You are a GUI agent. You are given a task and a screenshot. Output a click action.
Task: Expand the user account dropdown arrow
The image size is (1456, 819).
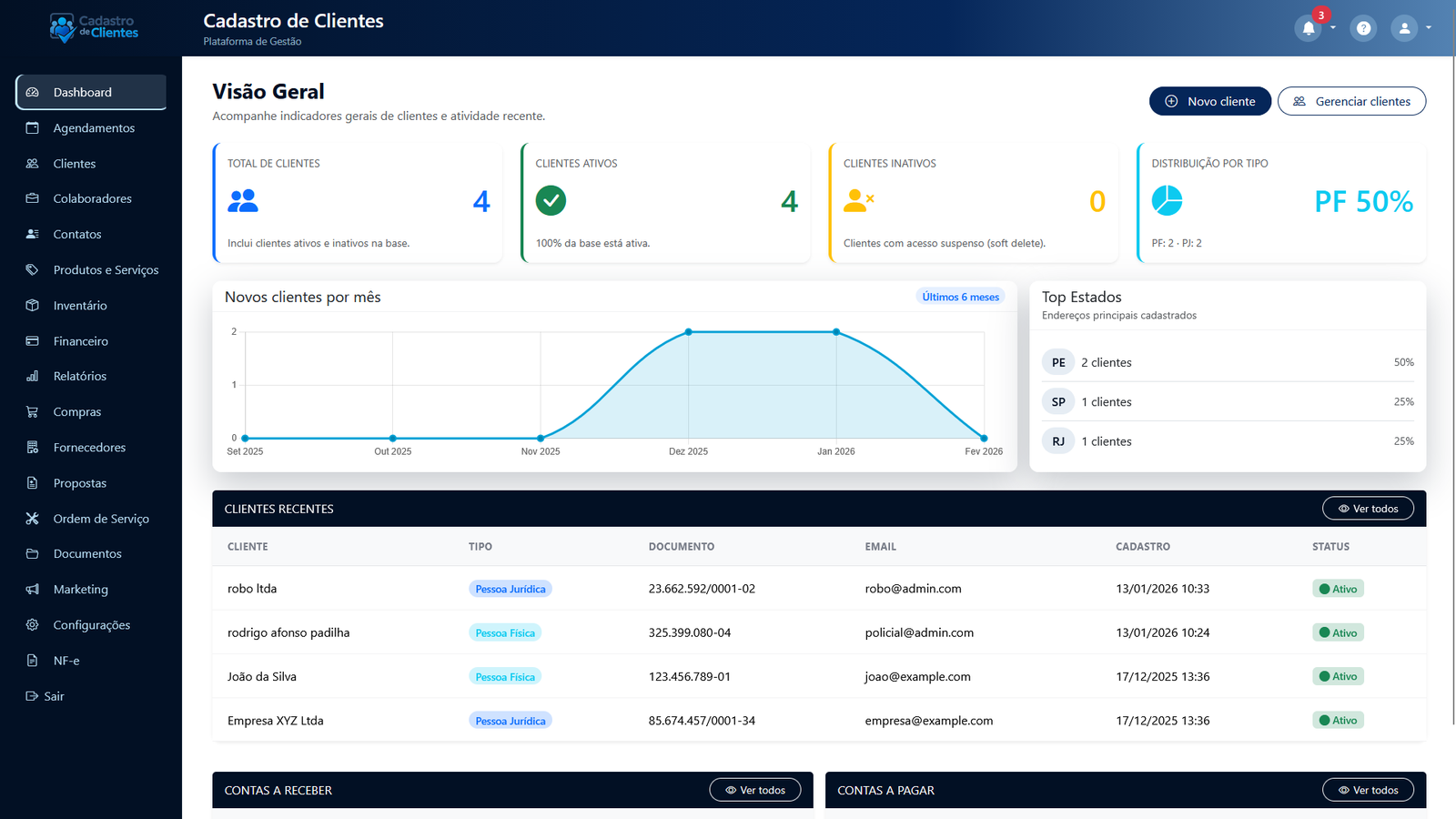(x=1429, y=28)
